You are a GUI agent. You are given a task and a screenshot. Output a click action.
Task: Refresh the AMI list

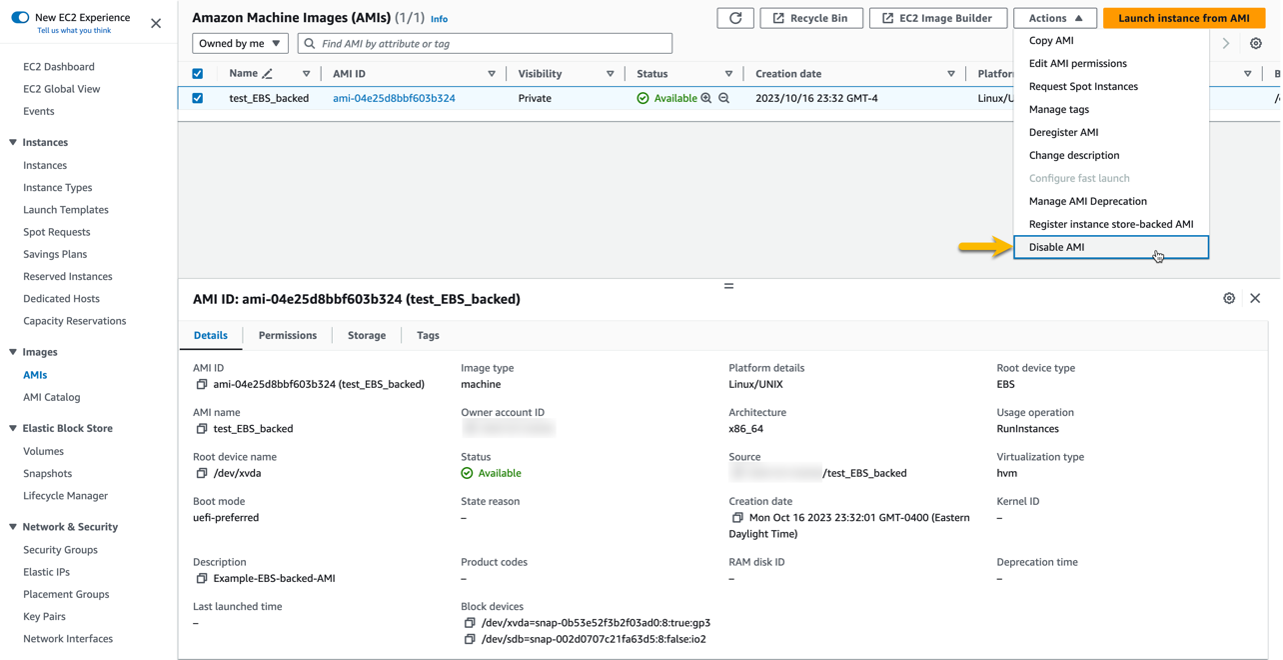(735, 17)
